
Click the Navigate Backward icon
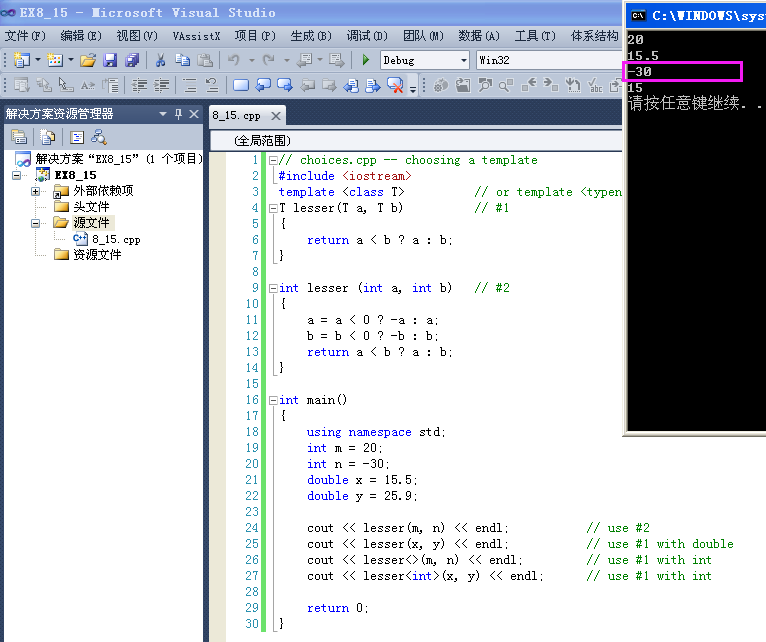pyautogui.click(x=305, y=60)
